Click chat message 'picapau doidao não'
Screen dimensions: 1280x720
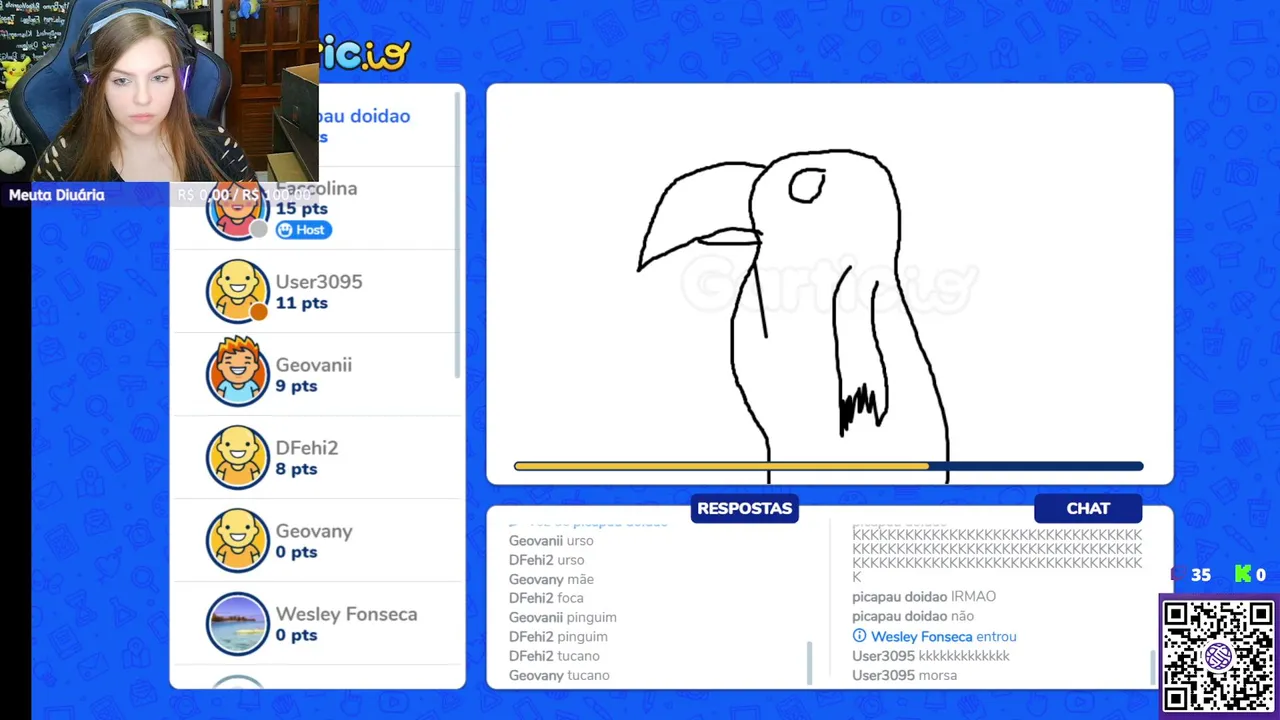(x=913, y=617)
